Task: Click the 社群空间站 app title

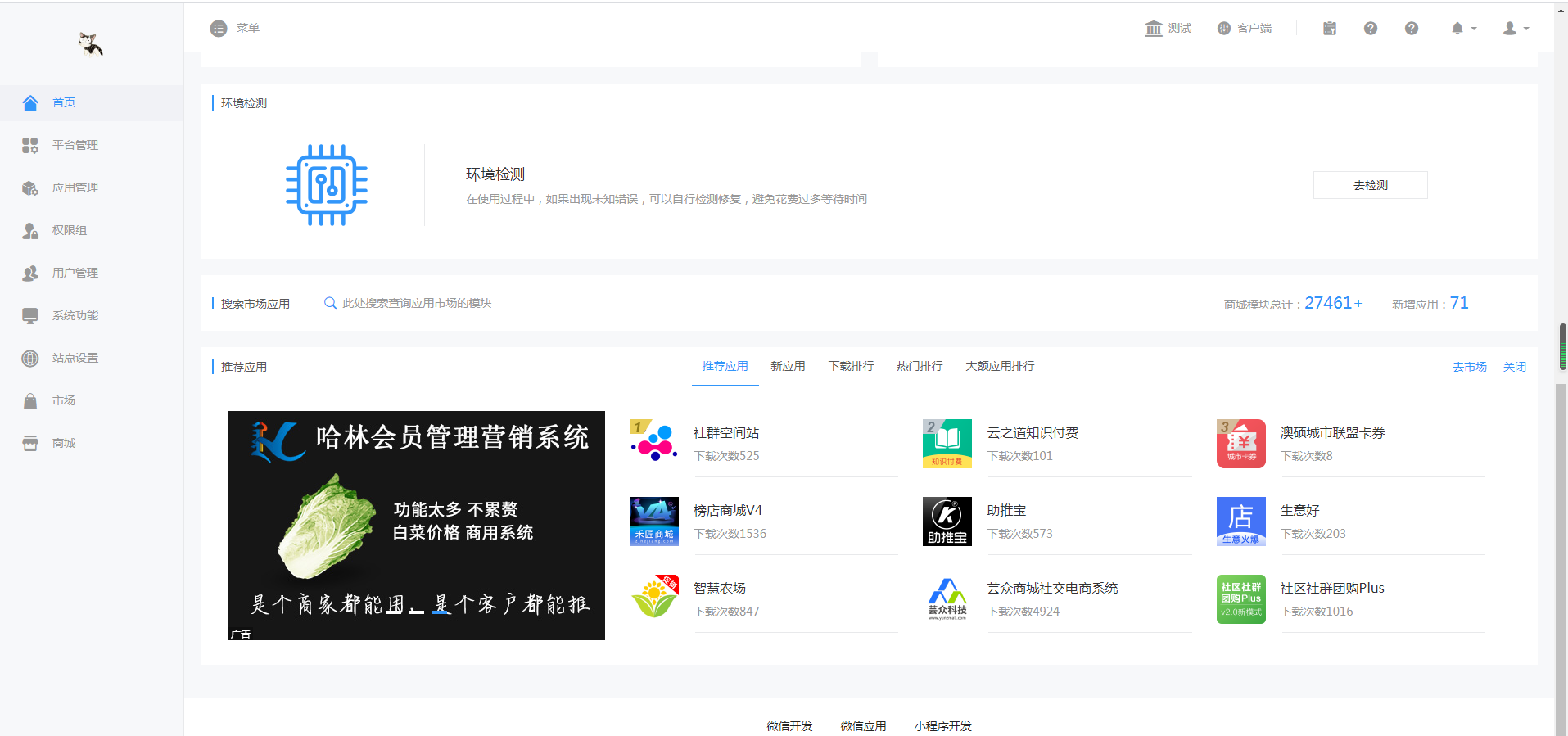Action: (x=726, y=433)
